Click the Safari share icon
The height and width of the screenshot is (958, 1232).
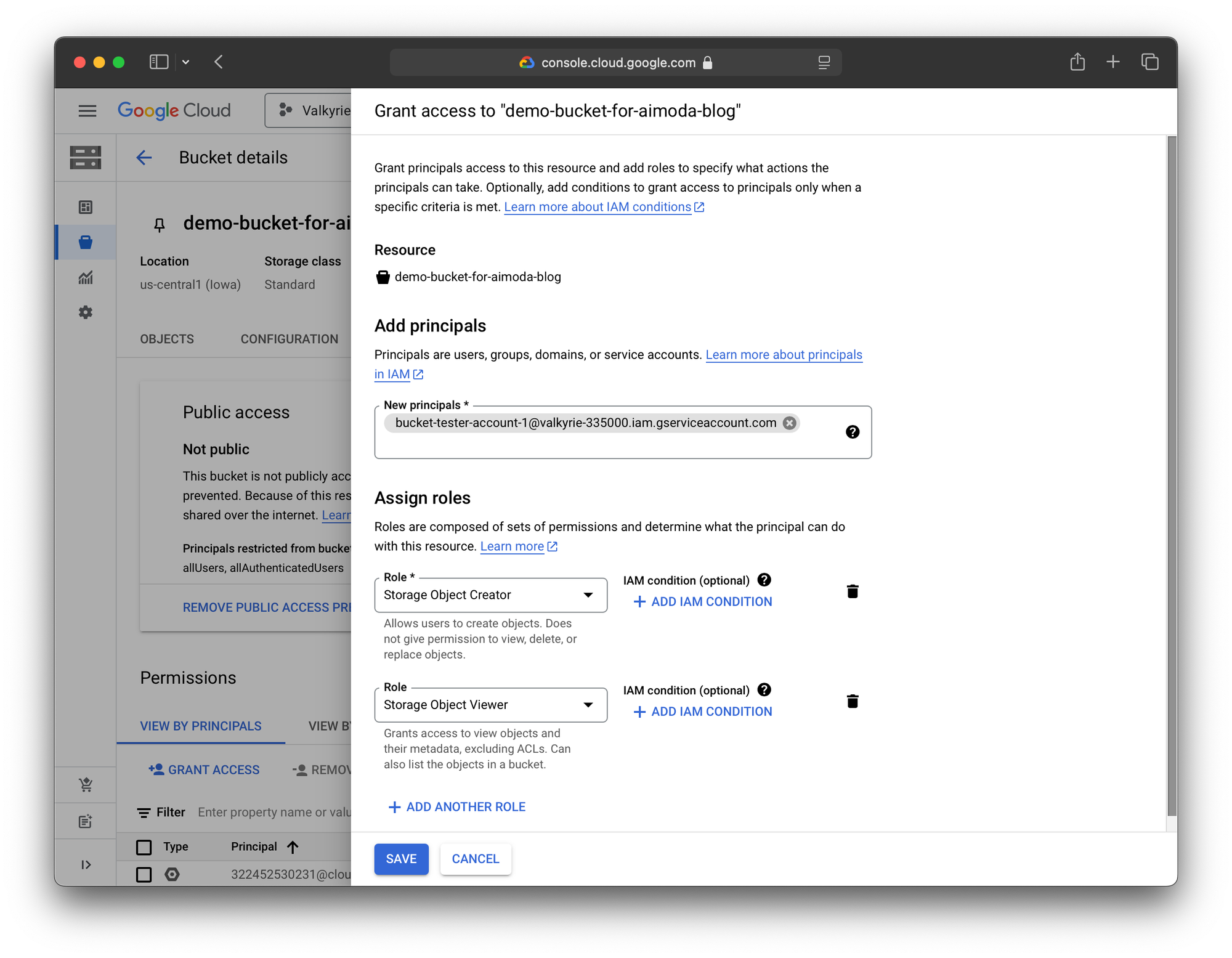(x=1077, y=62)
